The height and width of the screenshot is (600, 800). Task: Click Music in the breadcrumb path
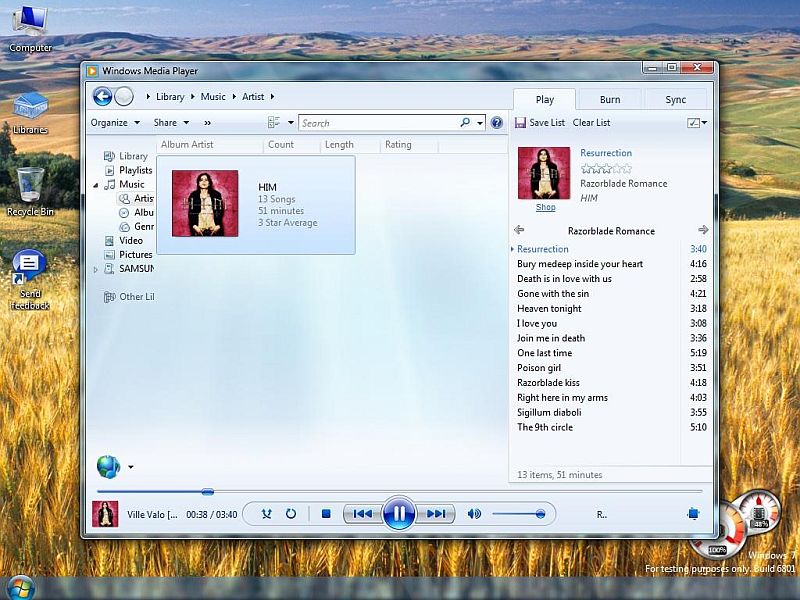coord(213,96)
